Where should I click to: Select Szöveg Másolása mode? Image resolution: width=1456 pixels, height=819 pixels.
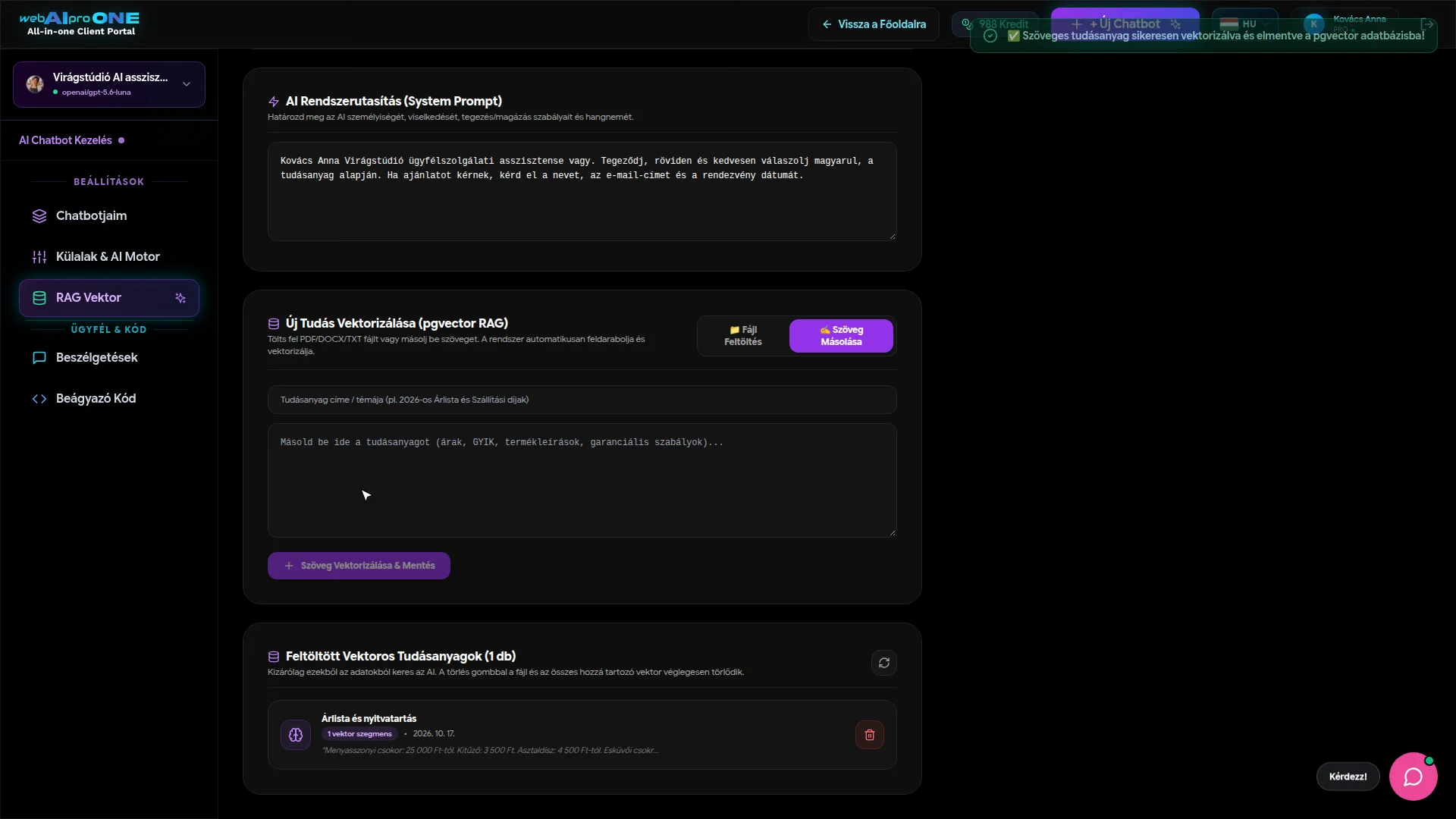[841, 336]
